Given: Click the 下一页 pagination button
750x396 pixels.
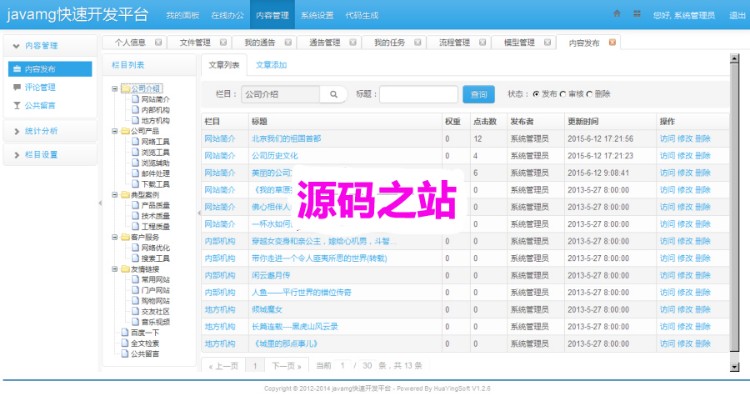Looking at the screenshot, I should click(286, 366).
